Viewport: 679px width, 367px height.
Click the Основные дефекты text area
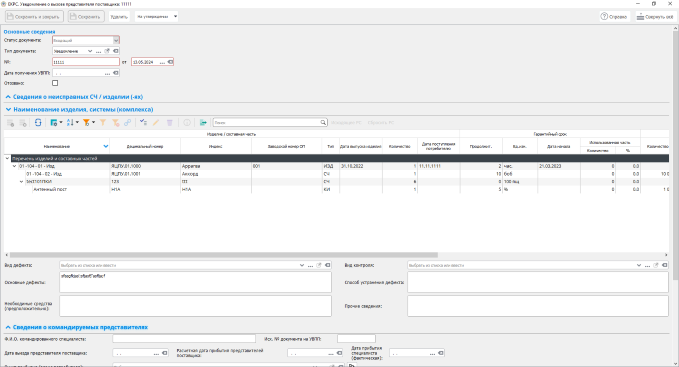click(x=195, y=282)
